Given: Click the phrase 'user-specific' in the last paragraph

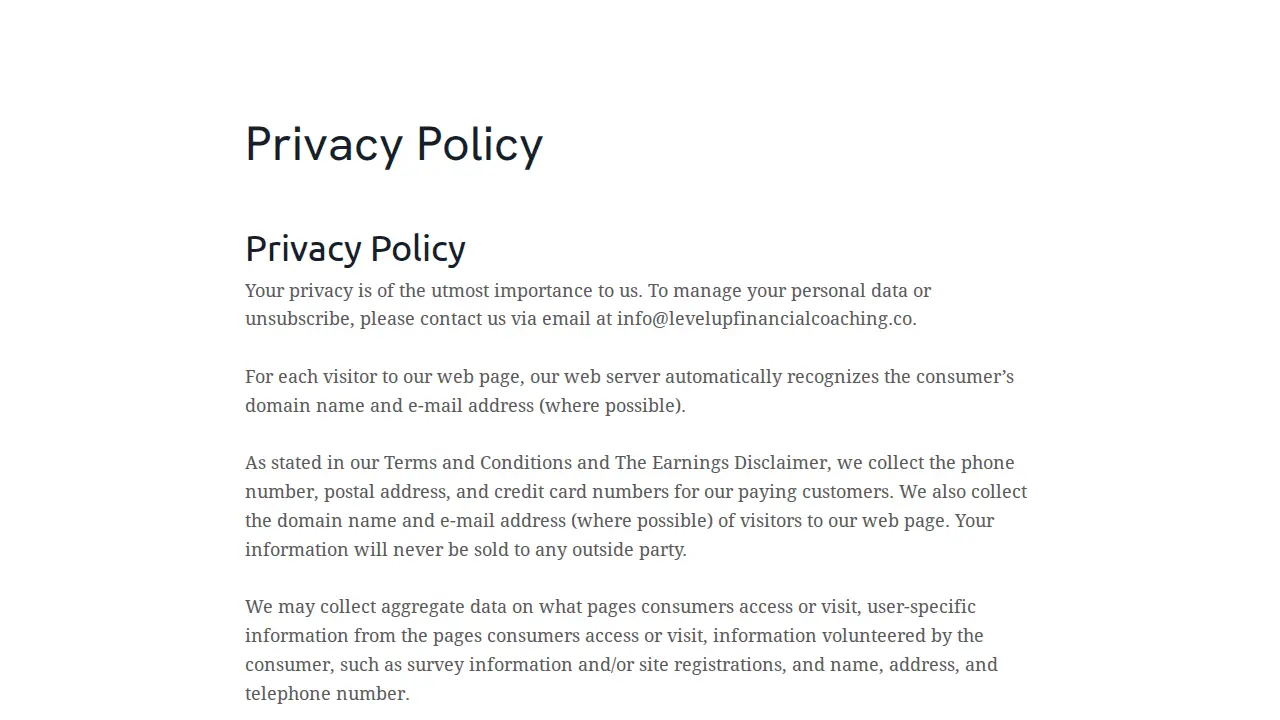Looking at the screenshot, I should pyautogui.click(x=921, y=607).
